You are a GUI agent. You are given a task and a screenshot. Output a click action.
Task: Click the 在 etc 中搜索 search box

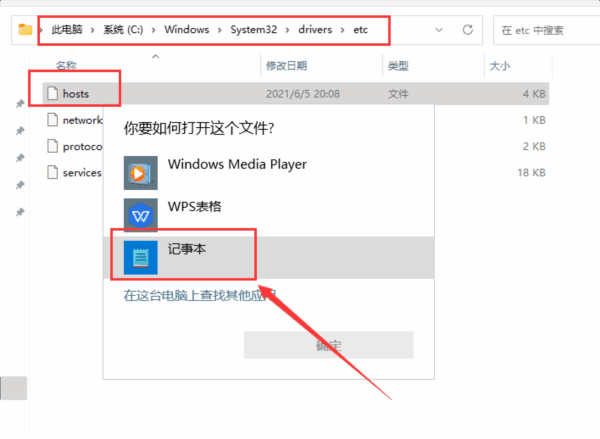540,30
